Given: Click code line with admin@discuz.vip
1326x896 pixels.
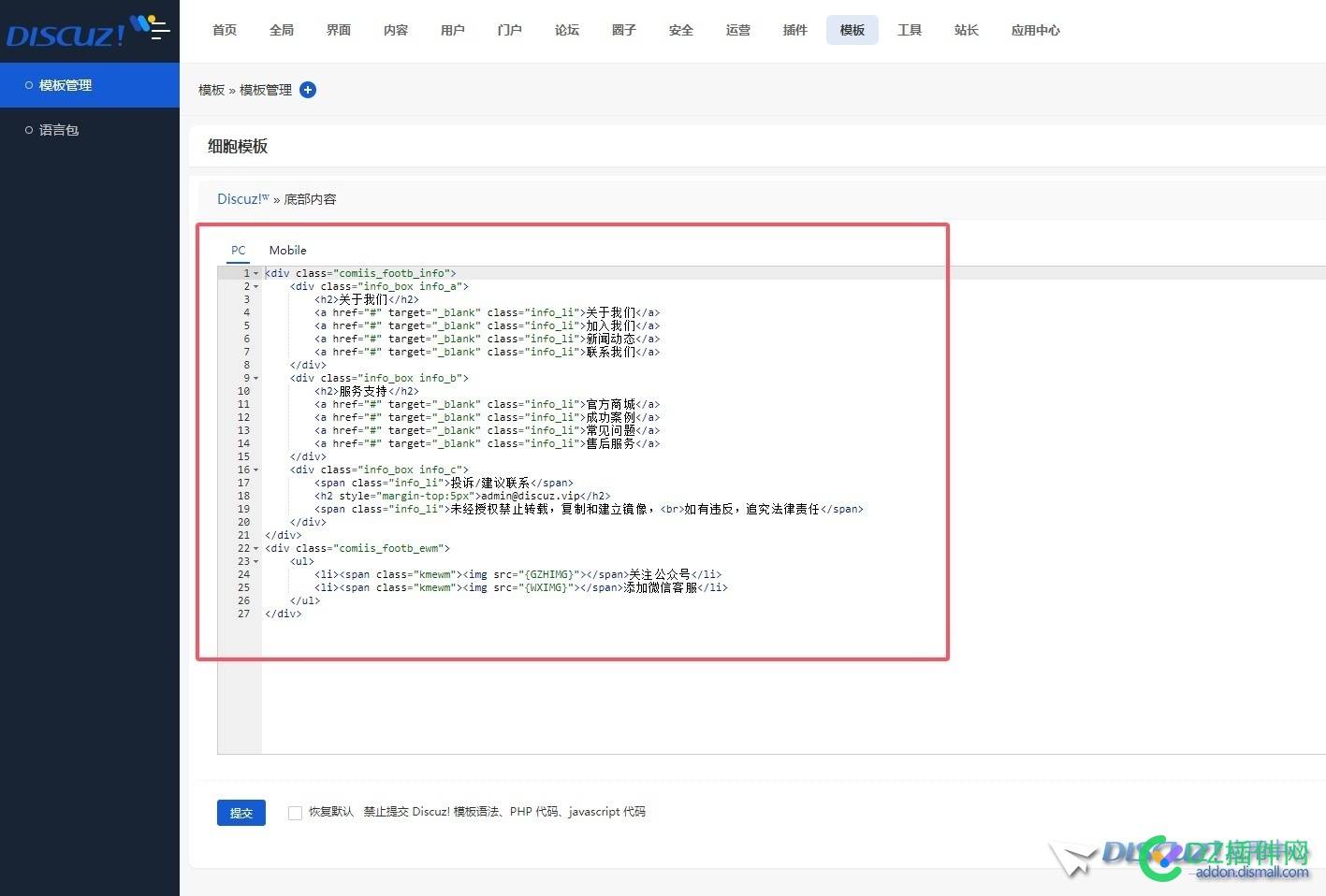Looking at the screenshot, I should click(462, 497).
